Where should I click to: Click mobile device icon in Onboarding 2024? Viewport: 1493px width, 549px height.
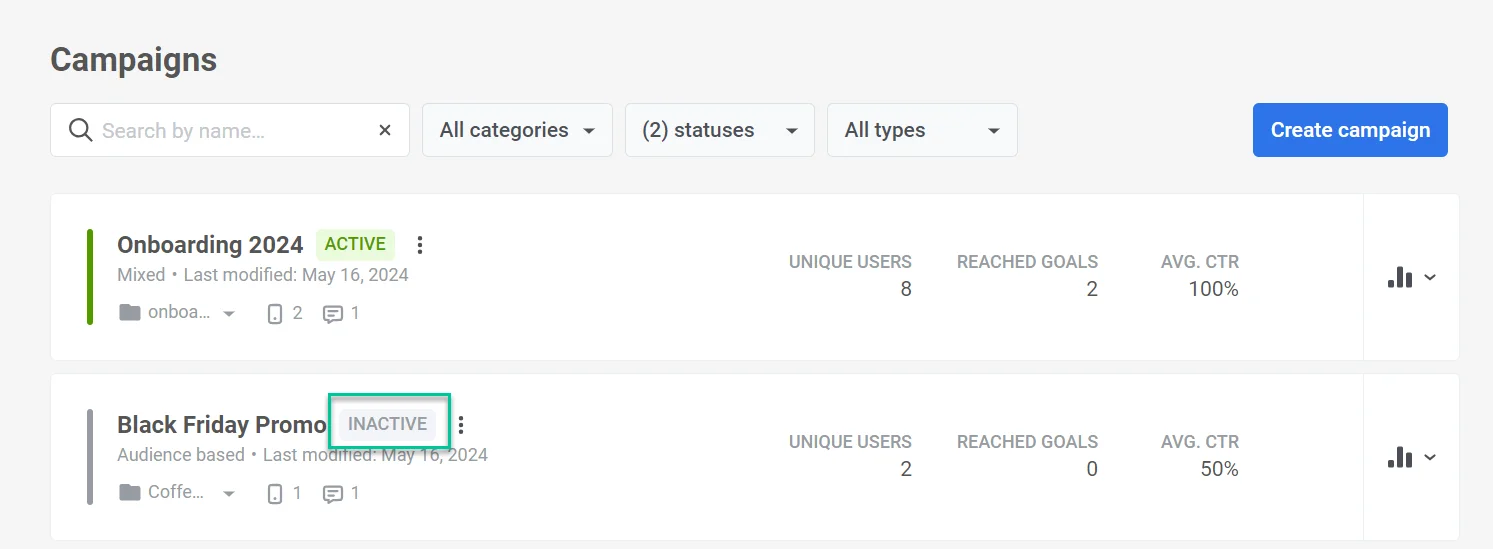coord(275,313)
